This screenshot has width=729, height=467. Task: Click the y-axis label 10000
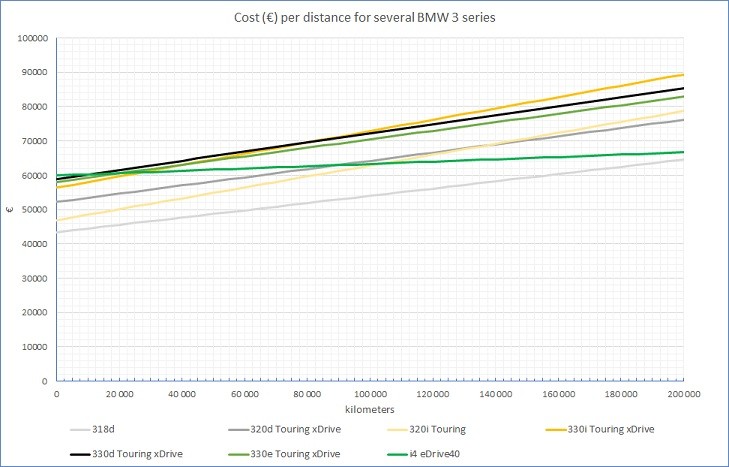coord(34,347)
